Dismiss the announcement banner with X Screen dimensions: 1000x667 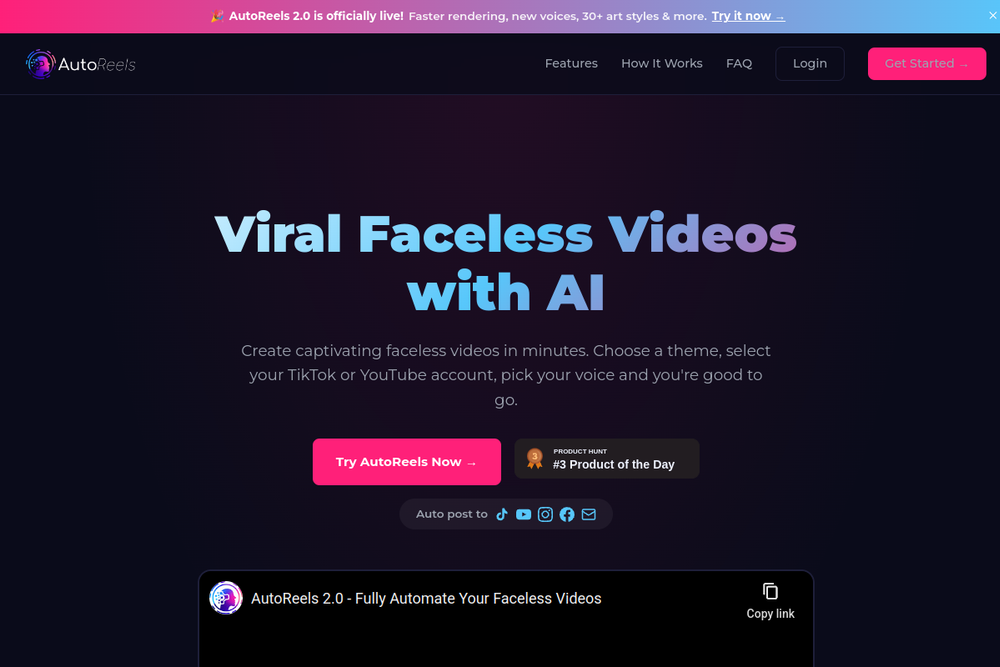[992, 15]
